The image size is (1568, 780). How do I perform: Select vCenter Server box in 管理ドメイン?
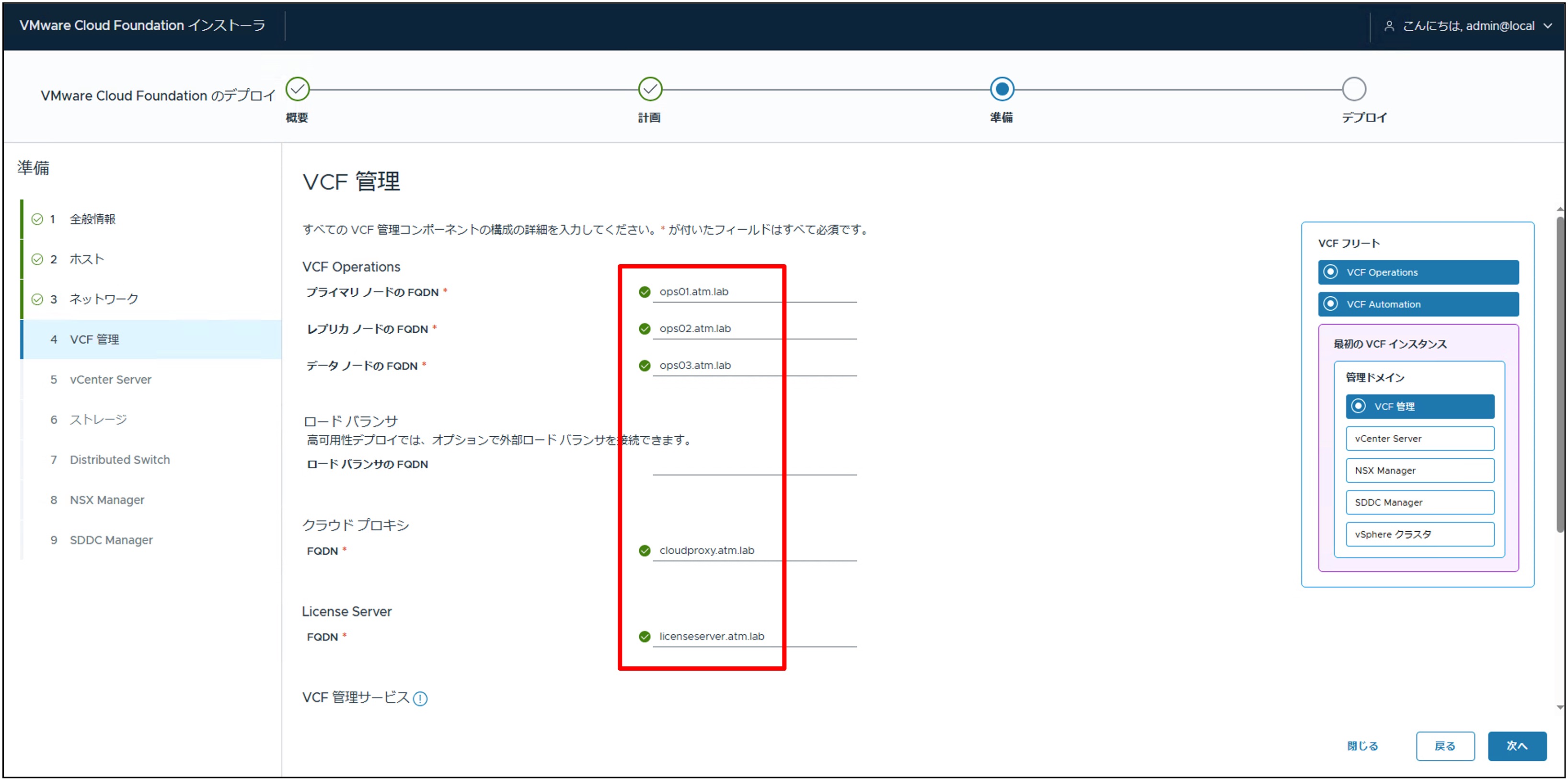(1420, 438)
